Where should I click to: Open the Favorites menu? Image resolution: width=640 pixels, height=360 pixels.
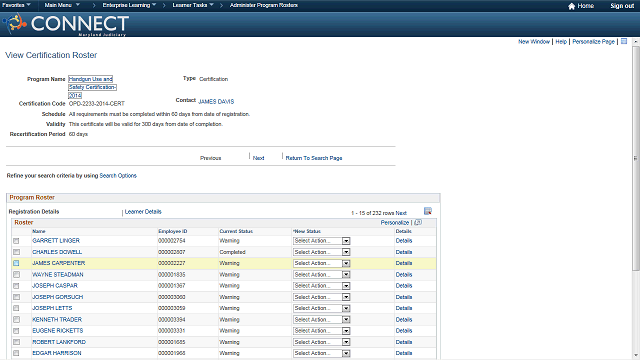coord(16,5)
